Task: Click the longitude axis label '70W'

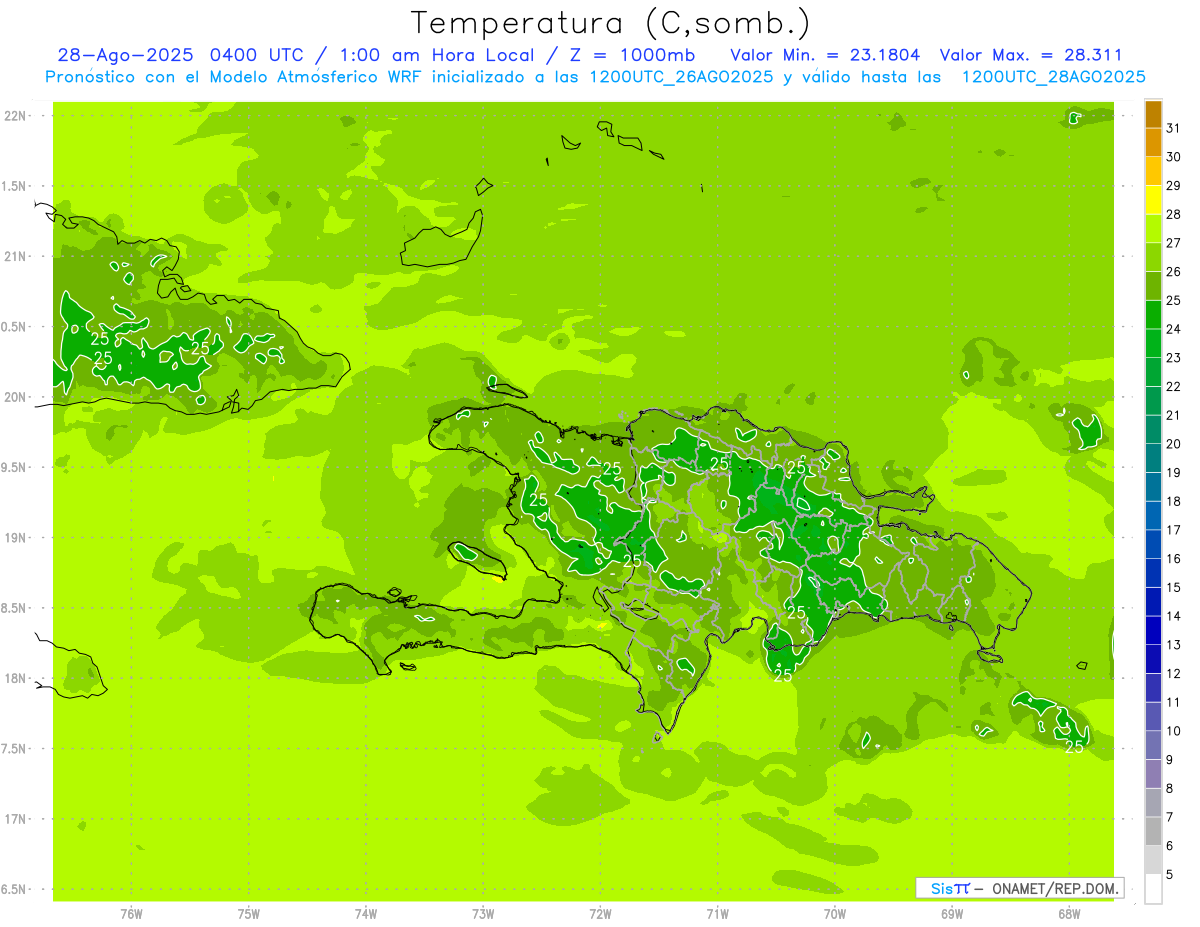Action: point(835,914)
